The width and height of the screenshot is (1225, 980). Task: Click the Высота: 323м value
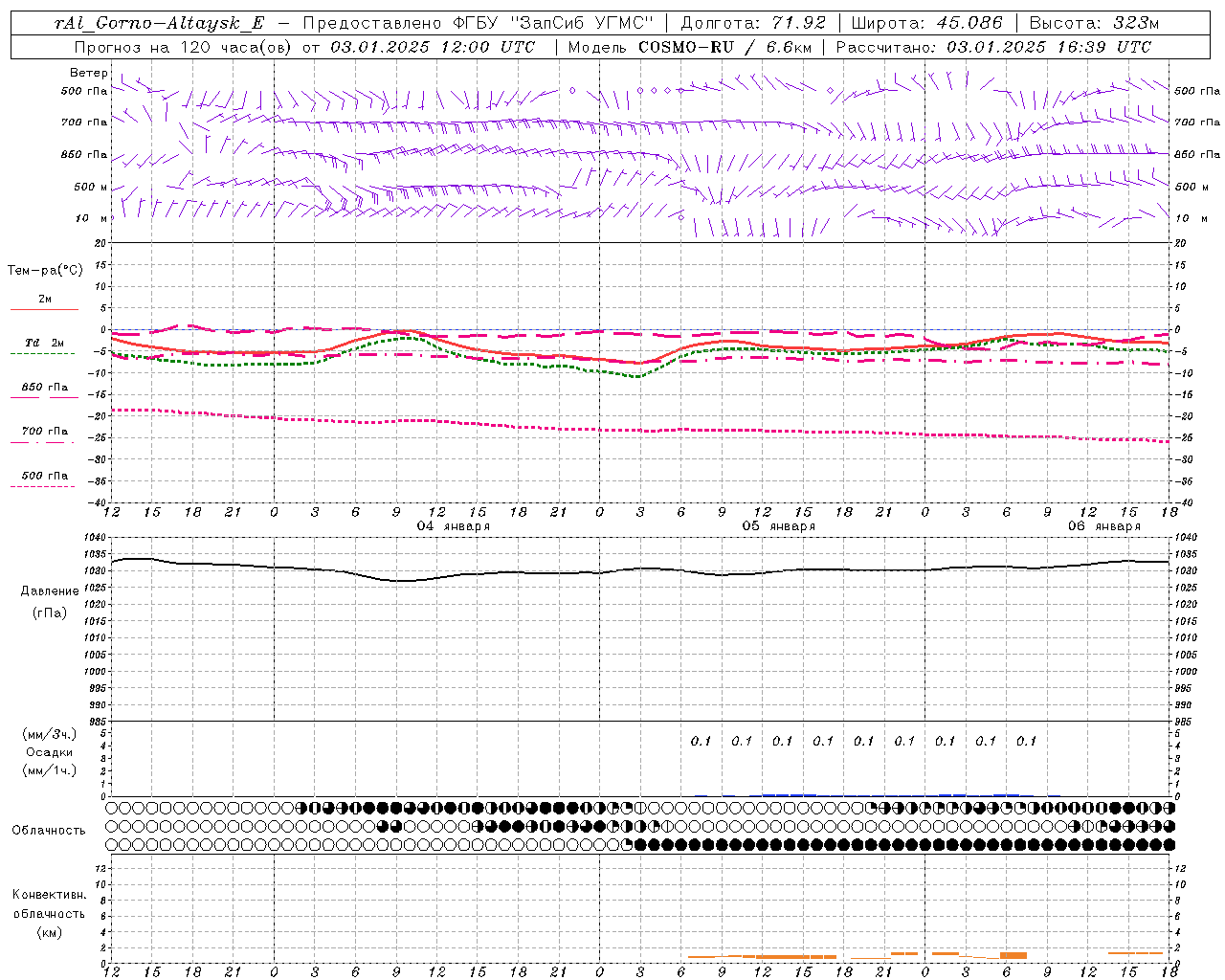(1094, 24)
